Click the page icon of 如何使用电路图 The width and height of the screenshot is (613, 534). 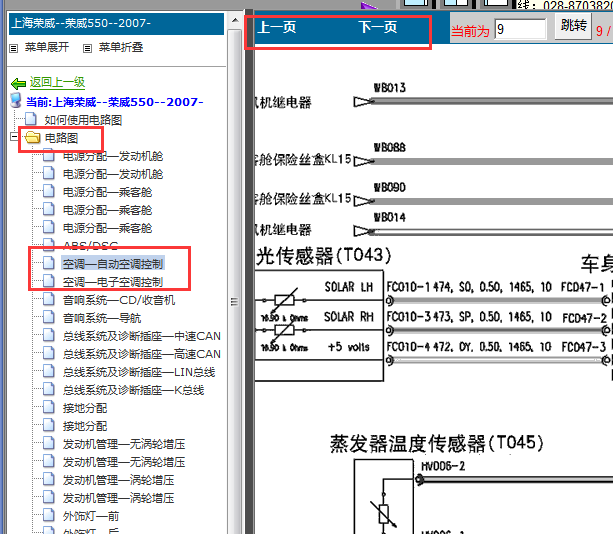click(31, 119)
